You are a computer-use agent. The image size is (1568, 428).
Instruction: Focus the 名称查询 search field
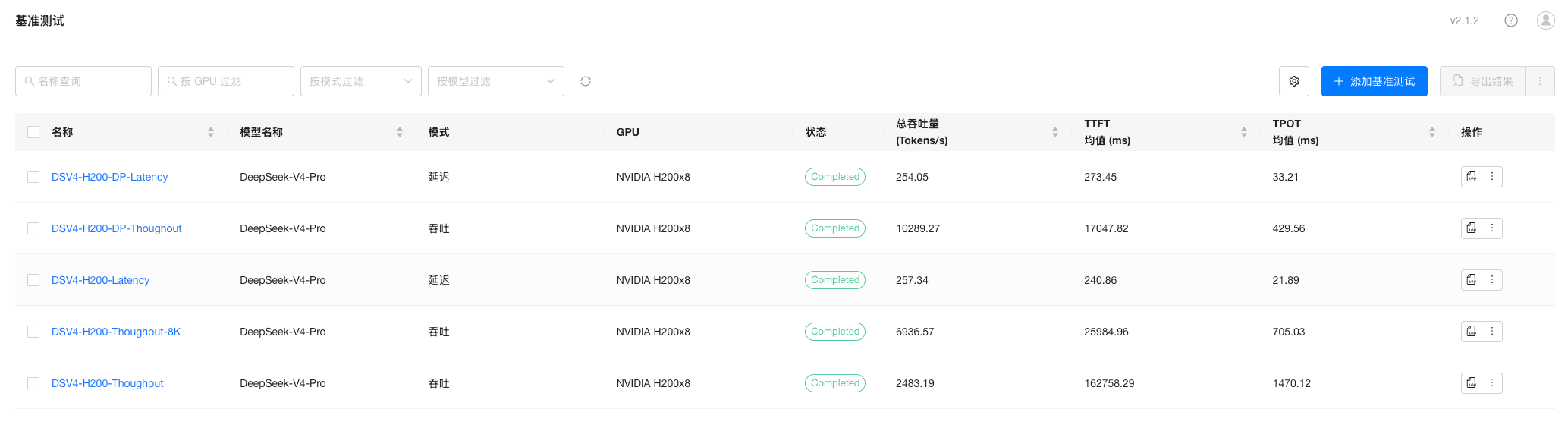(83, 81)
